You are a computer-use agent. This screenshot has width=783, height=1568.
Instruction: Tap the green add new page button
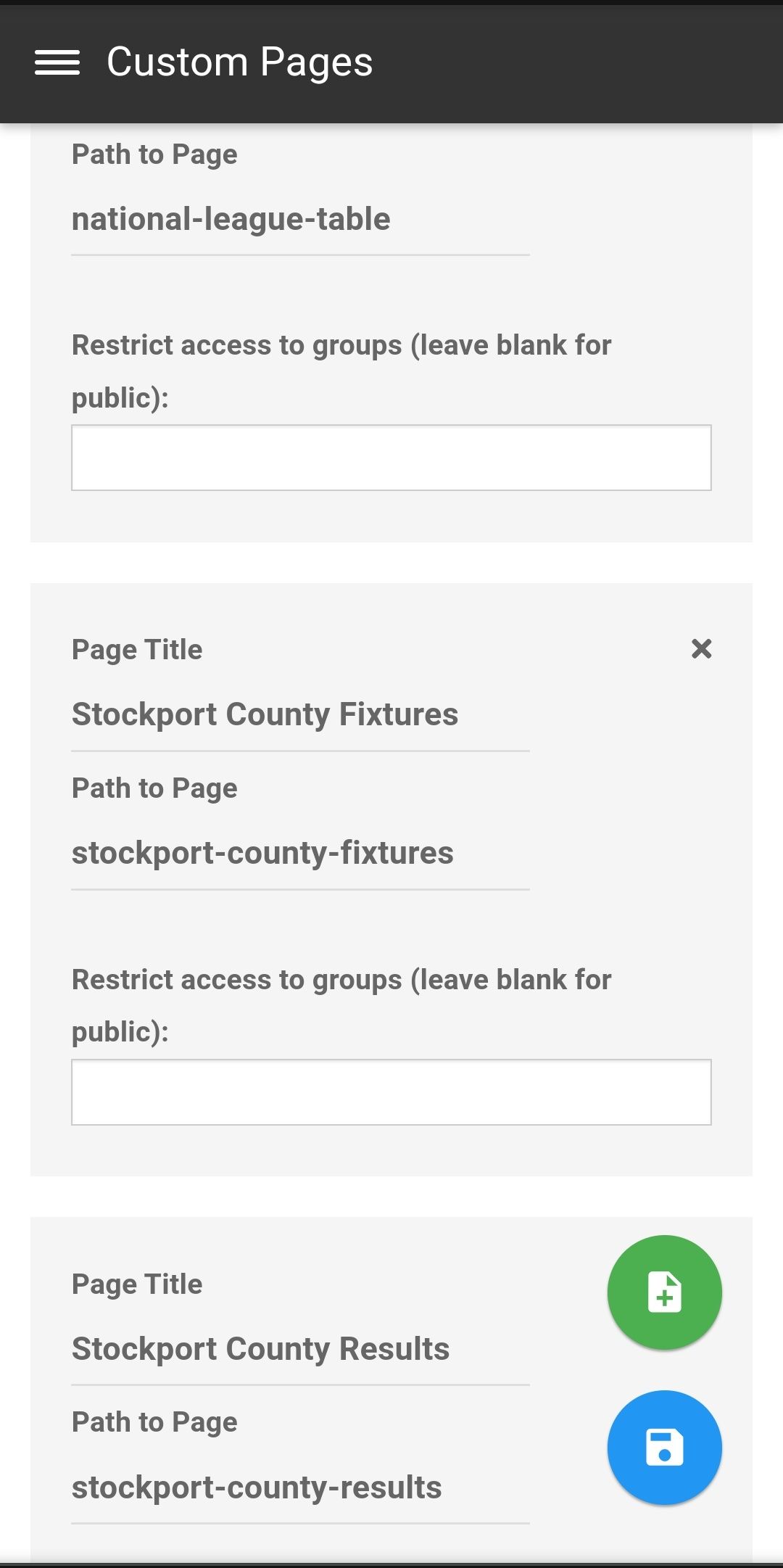click(664, 1292)
